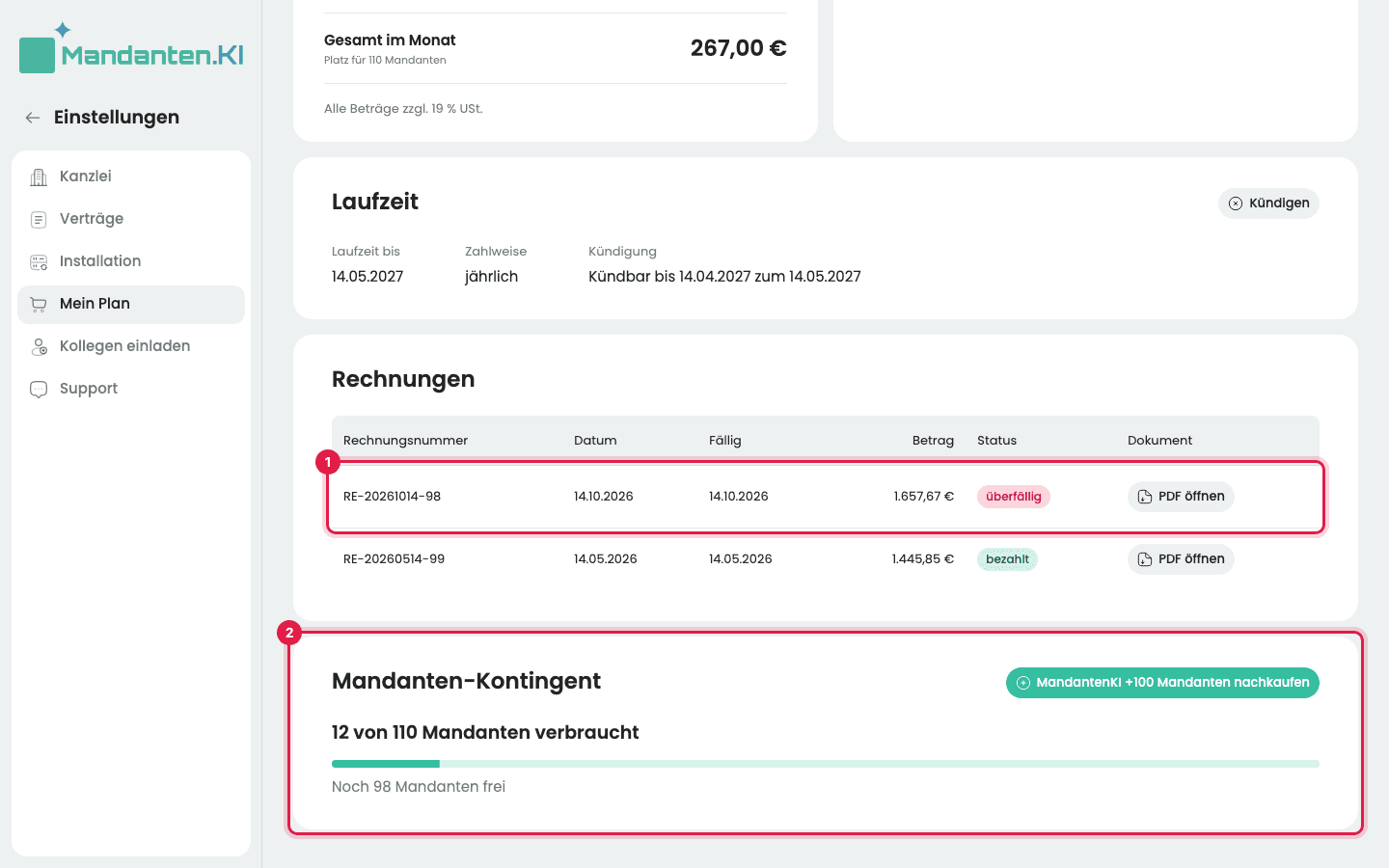The image size is (1389, 868).
Task: Click PDF icon for invoice RE-20260514-99
Action: 1145,559
